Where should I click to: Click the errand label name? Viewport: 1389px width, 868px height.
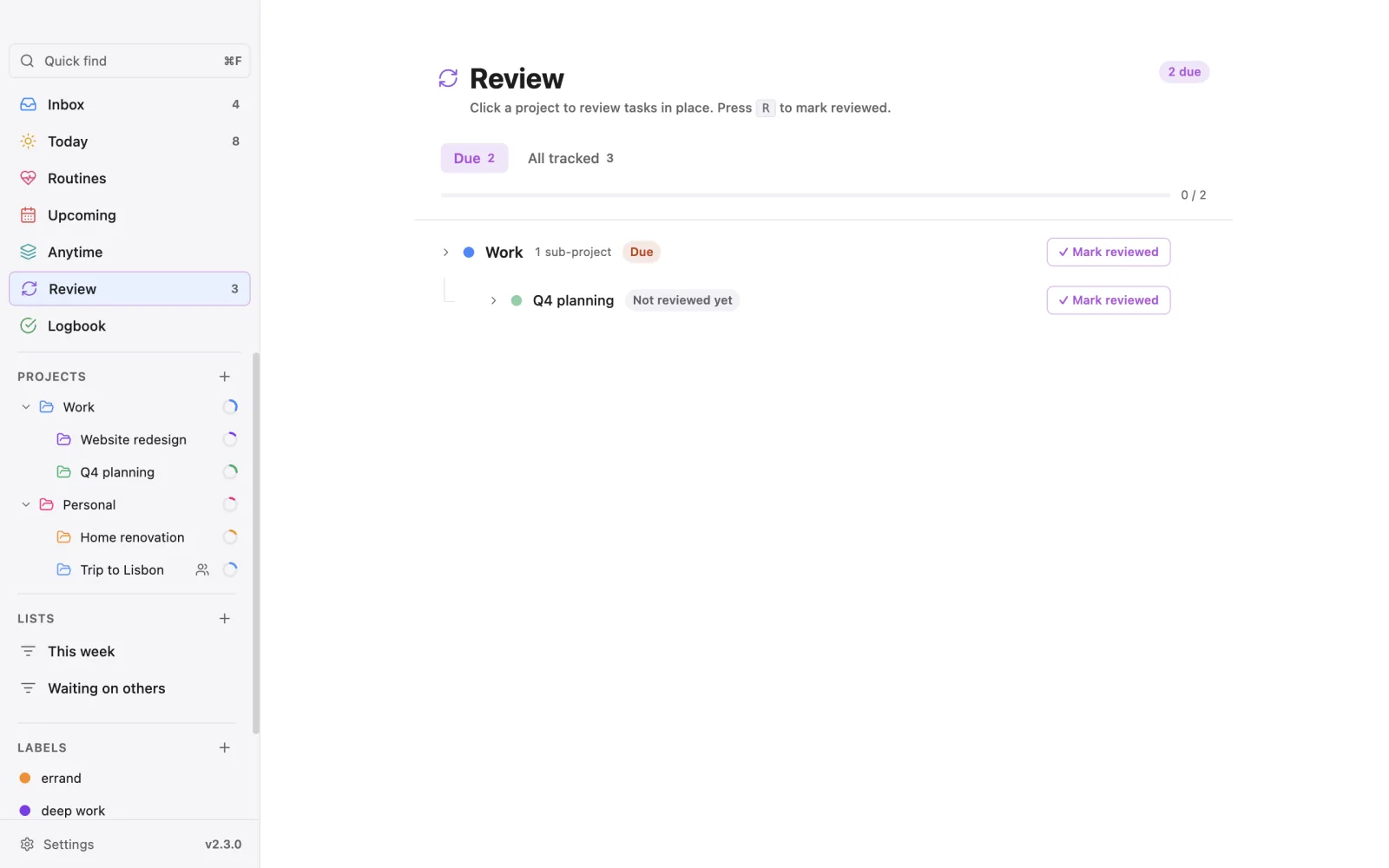click(x=61, y=779)
